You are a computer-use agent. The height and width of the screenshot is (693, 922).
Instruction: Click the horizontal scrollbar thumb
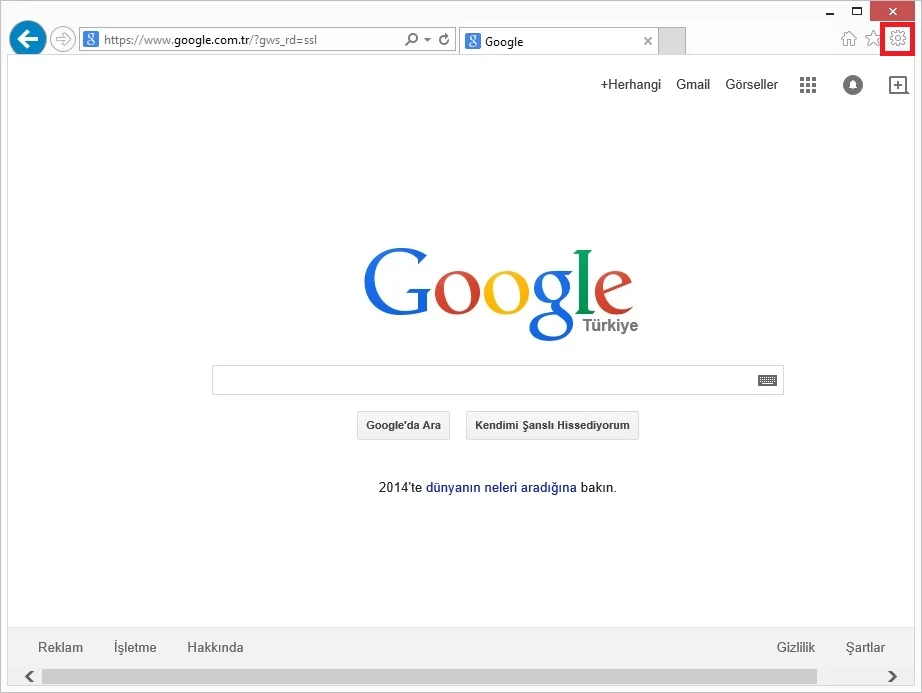[x=429, y=677]
